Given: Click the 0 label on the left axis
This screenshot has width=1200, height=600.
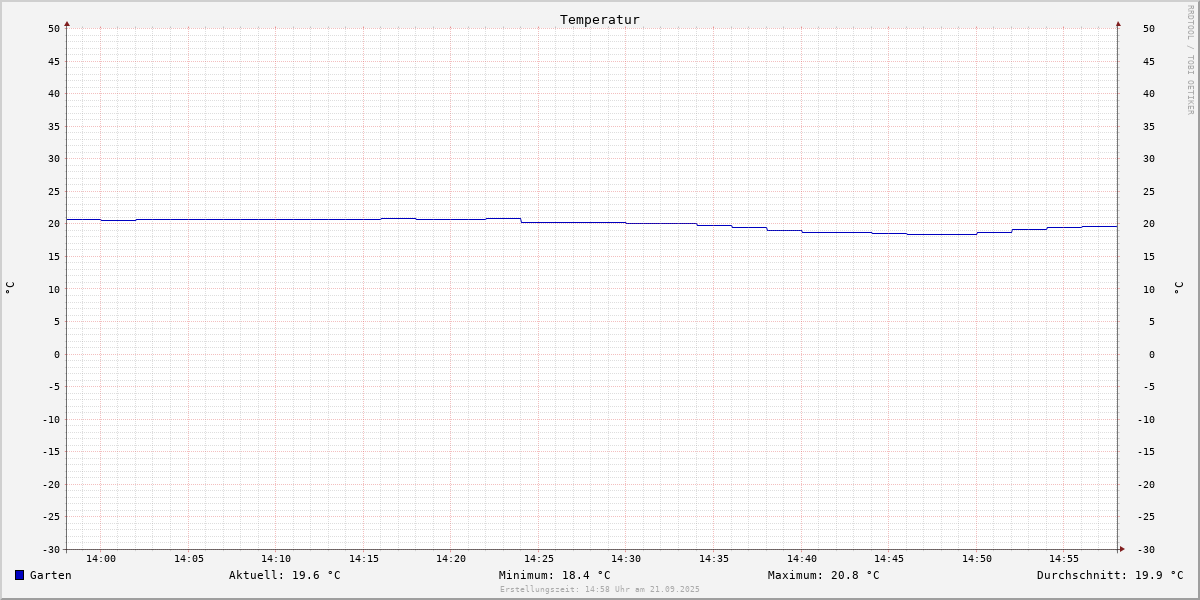Looking at the screenshot, I should pyautogui.click(x=57, y=354).
